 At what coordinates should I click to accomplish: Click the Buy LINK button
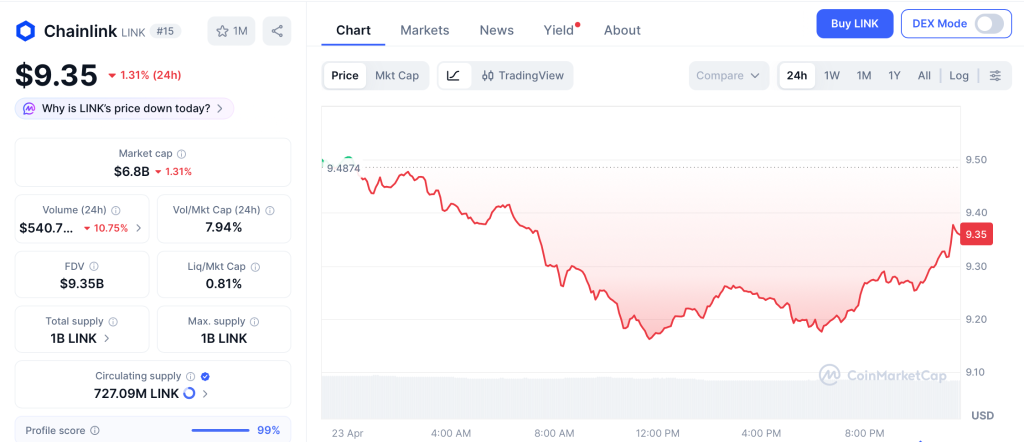pyautogui.click(x=854, y=24)
